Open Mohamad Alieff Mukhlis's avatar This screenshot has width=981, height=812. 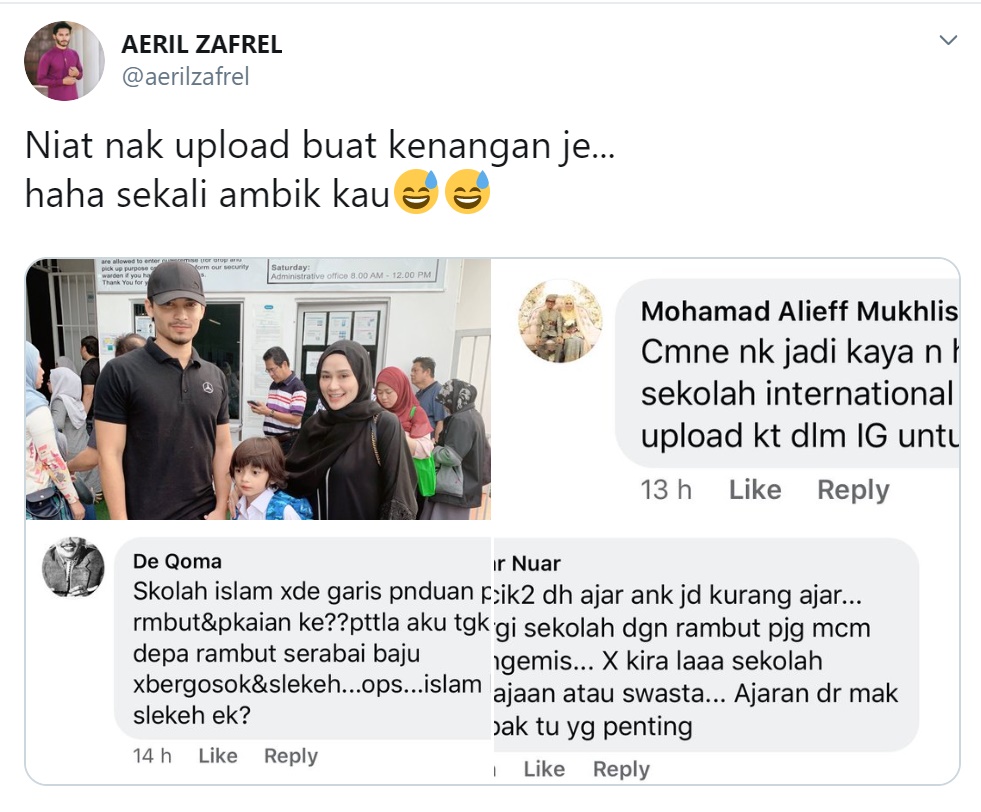pyautogui.click(x=560, y=321)
